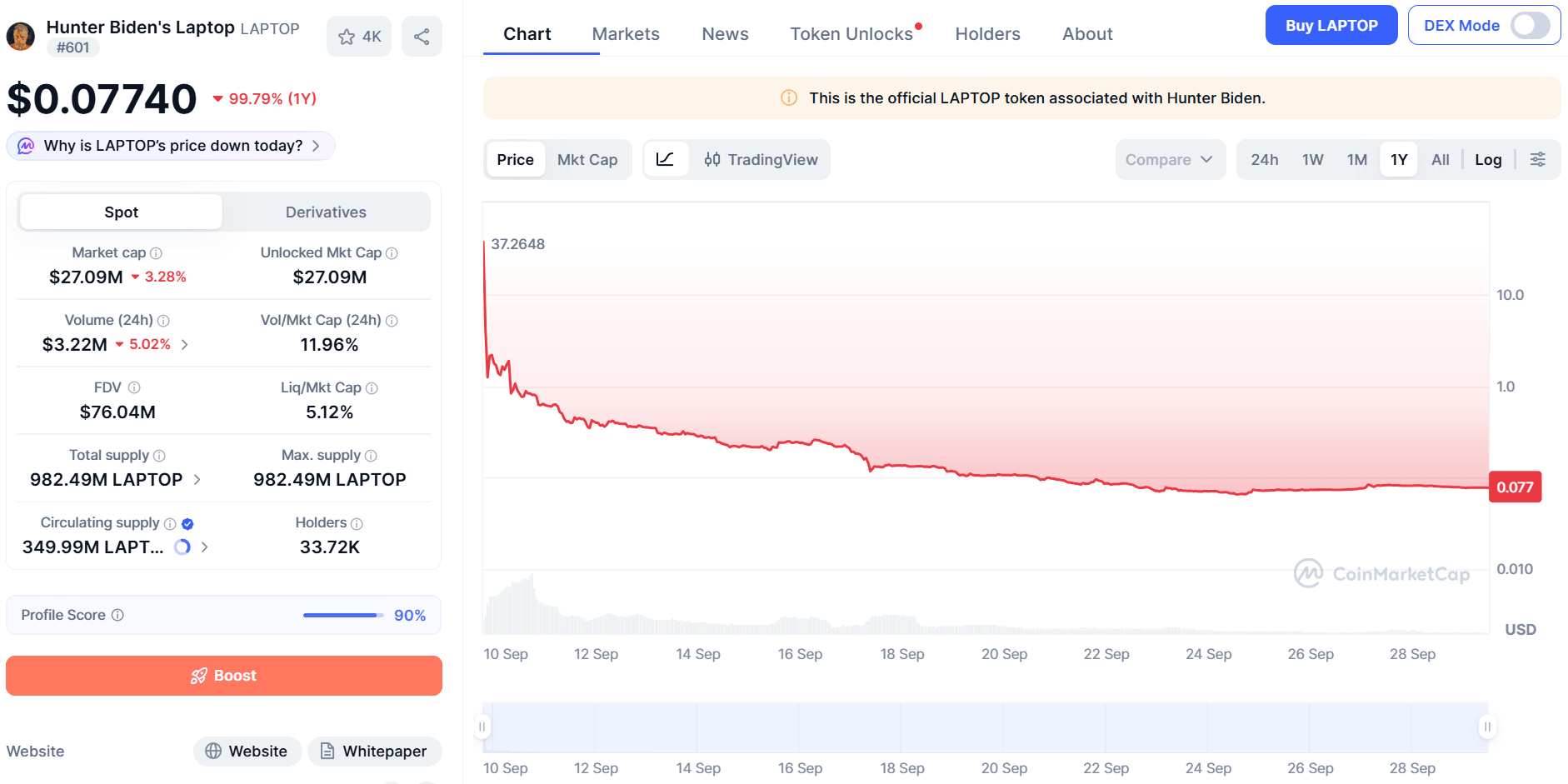Open the News tab
The height and width of the screenshot is (784, 1568).
point(725,34)
